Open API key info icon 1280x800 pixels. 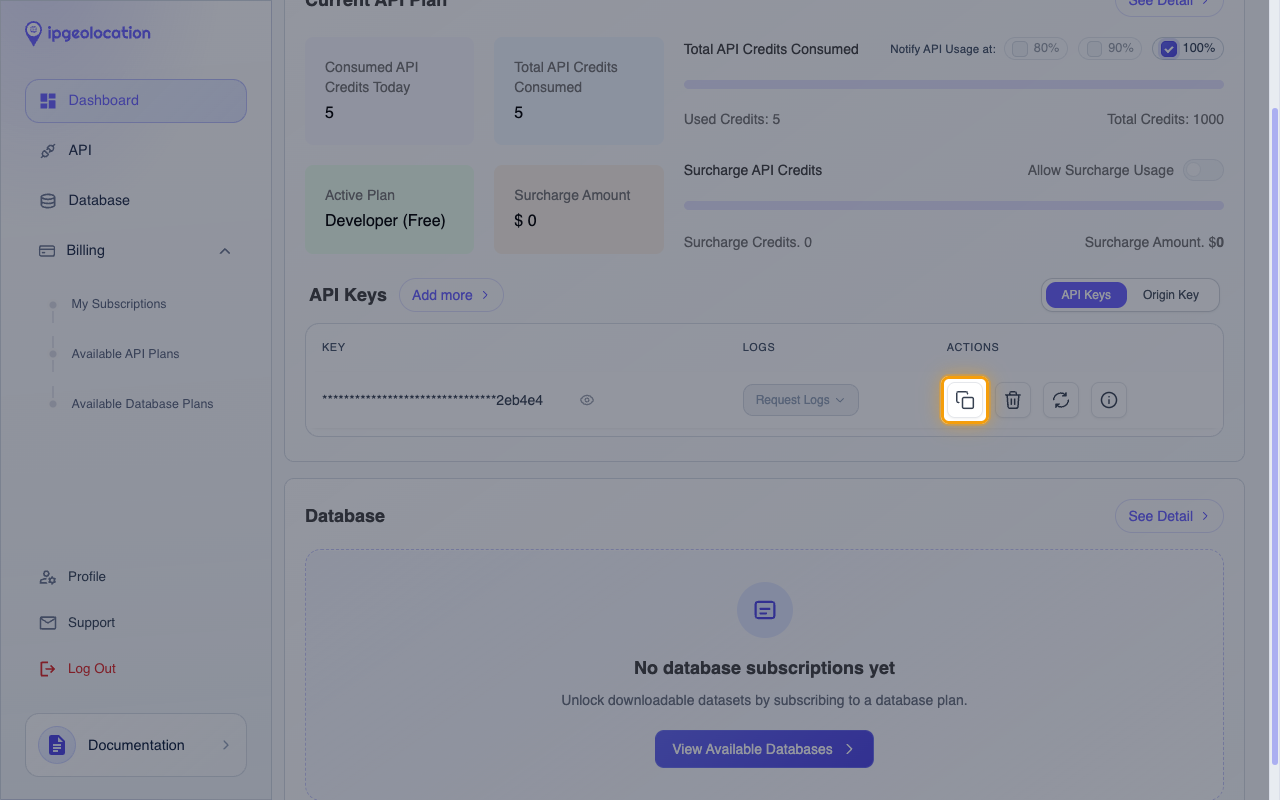1109,400
